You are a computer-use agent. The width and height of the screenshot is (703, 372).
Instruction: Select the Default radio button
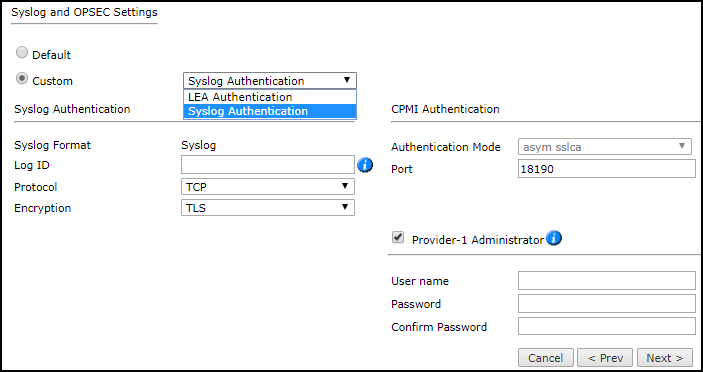click(x=22, y=53)
